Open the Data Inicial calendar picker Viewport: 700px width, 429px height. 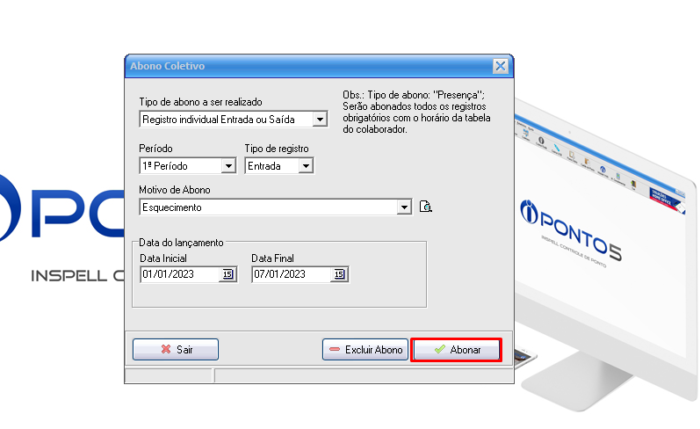228,275
